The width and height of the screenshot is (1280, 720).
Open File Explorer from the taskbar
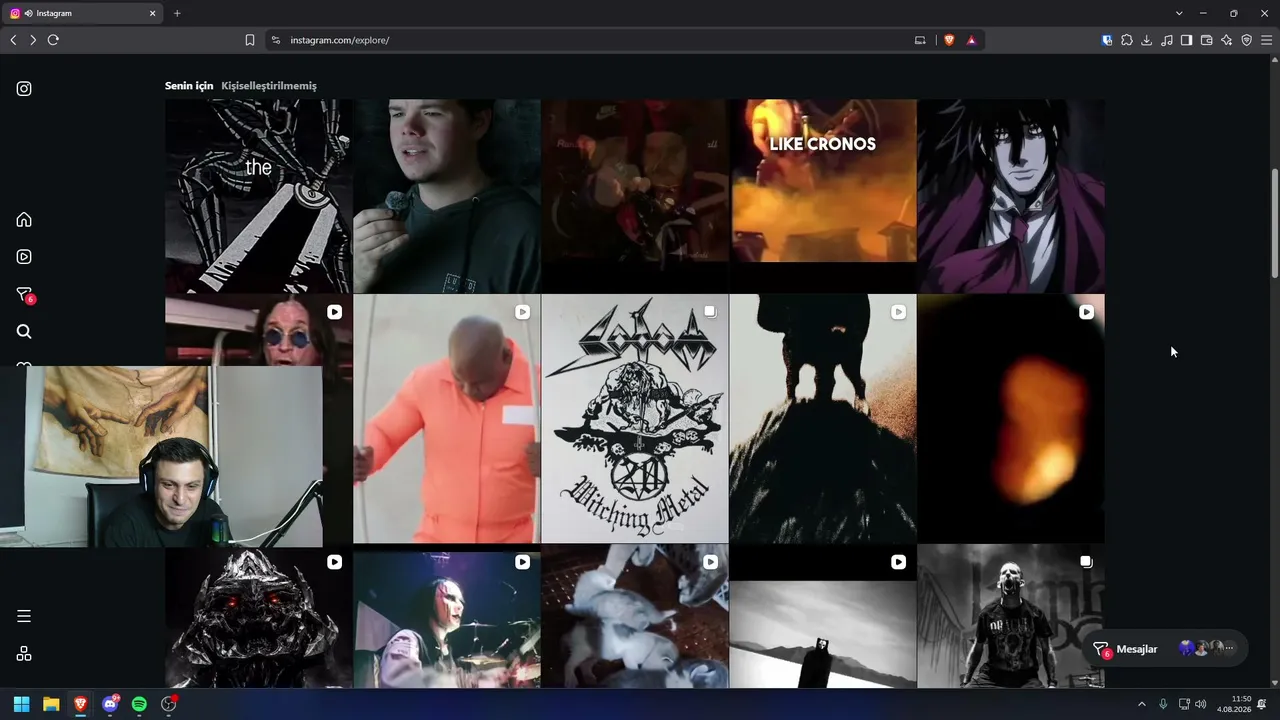51,704
